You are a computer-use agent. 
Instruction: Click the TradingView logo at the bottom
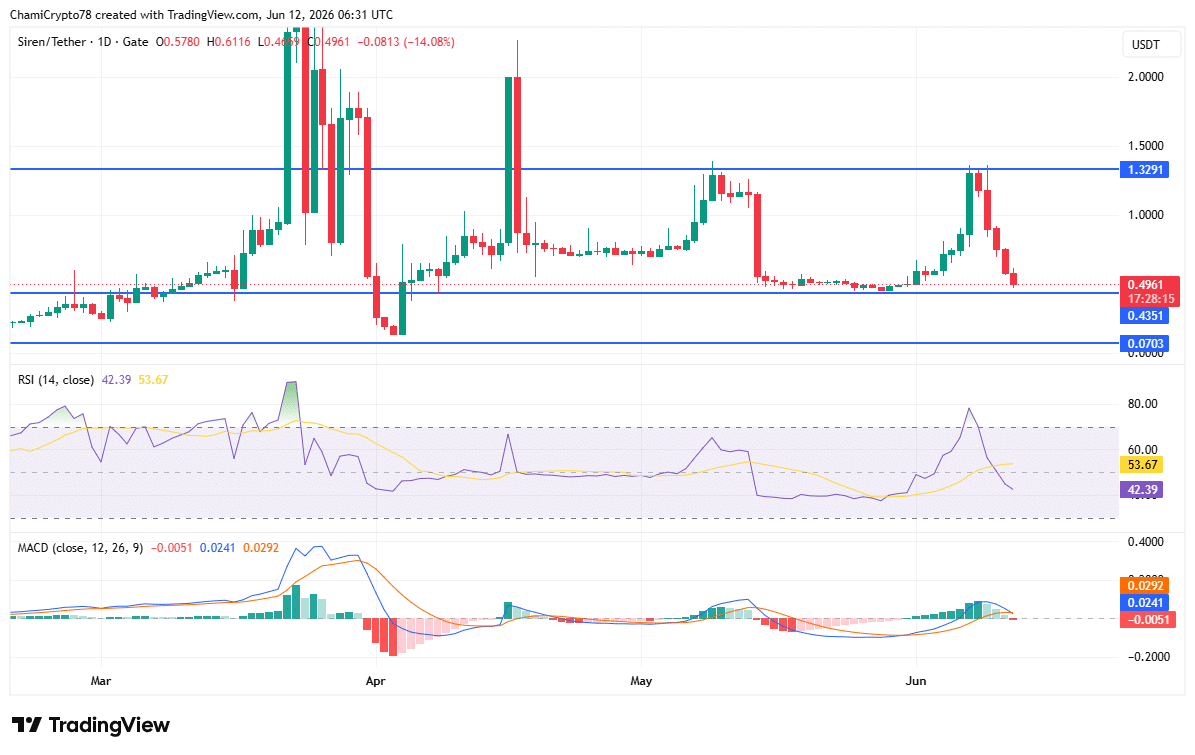tap(91, 725)
